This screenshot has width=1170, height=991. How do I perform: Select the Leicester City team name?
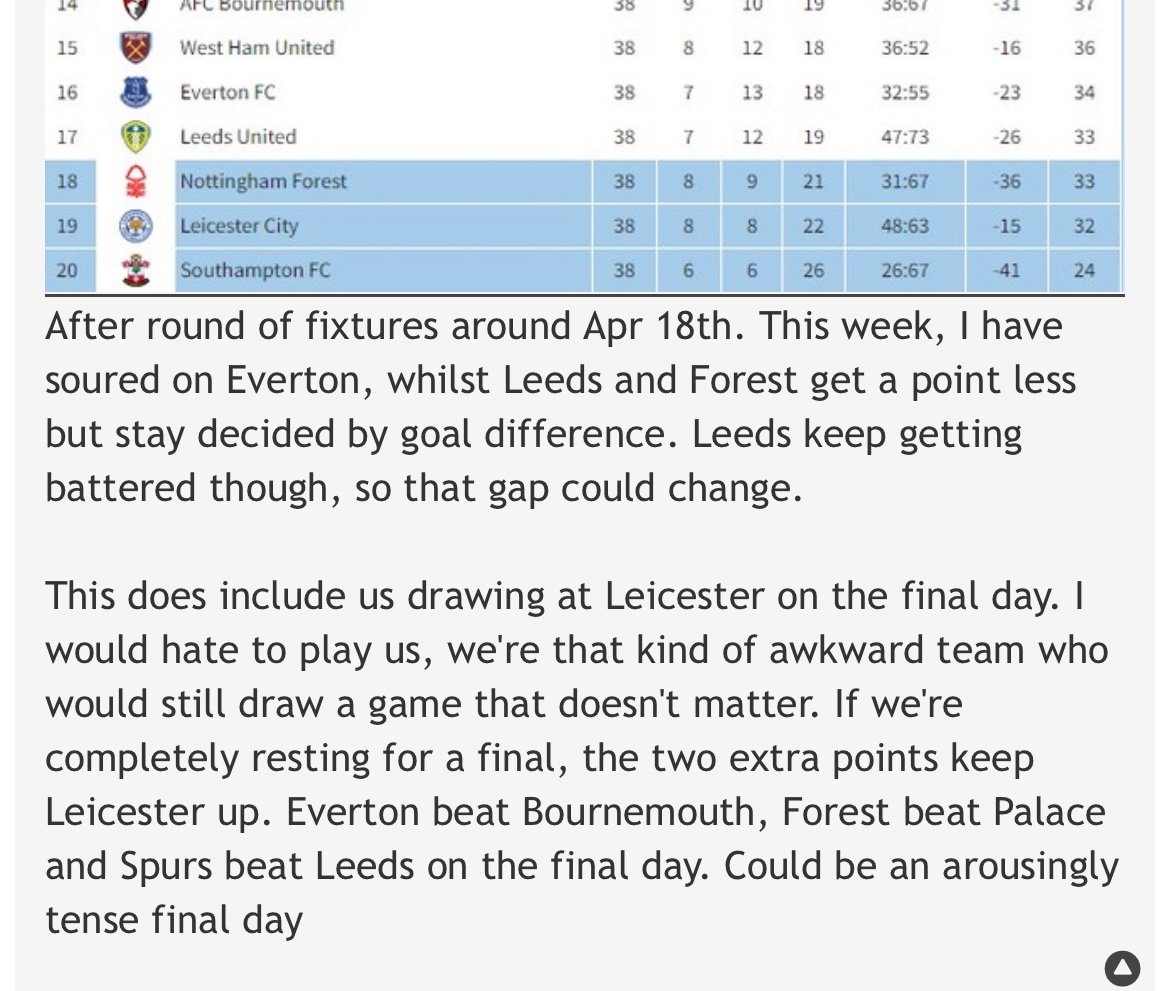click(239, 225)
